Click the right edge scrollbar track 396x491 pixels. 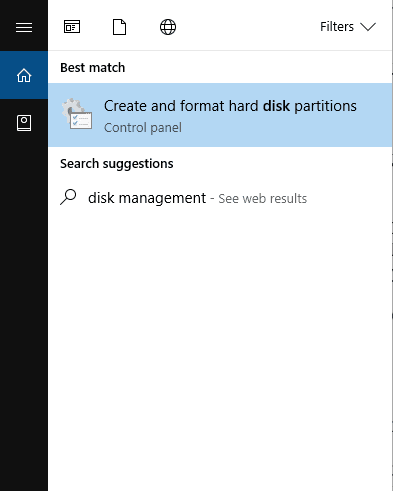click(x=394, y=245)
